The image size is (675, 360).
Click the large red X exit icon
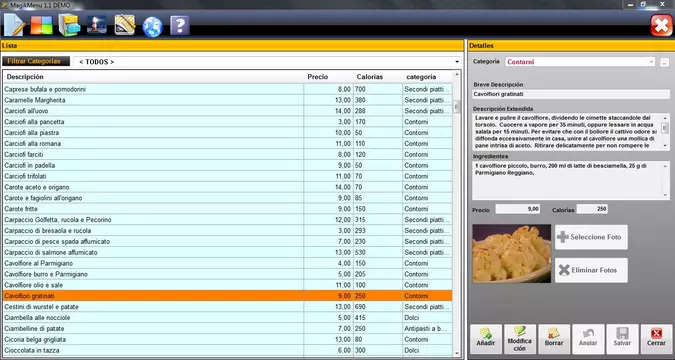point(661,25)
